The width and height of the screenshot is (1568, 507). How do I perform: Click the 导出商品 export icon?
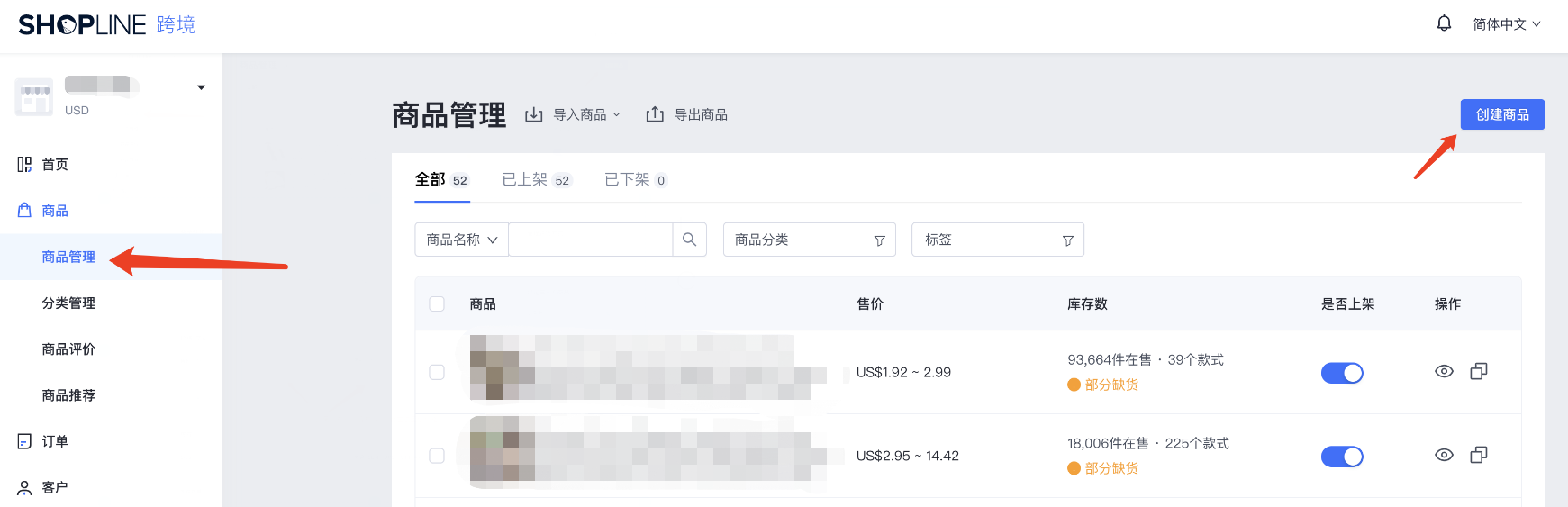point(655,114)
